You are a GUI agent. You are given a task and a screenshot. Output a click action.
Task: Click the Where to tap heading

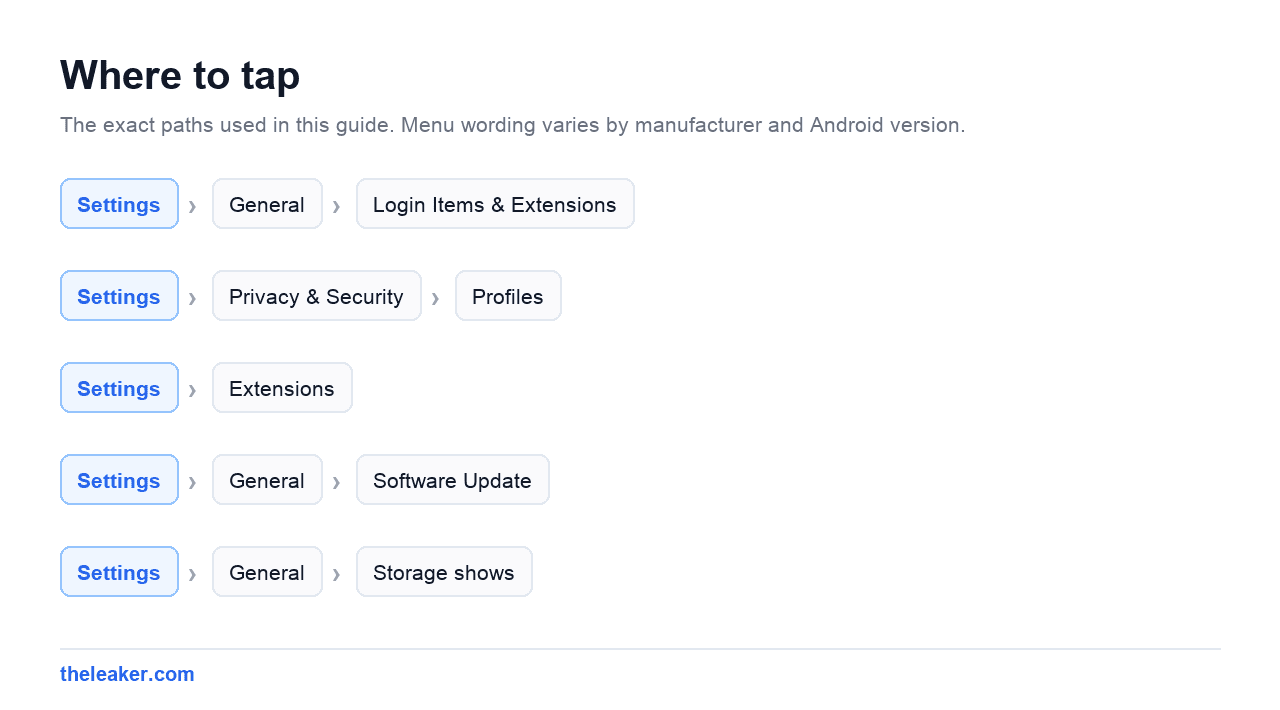(x=180, y=75)
